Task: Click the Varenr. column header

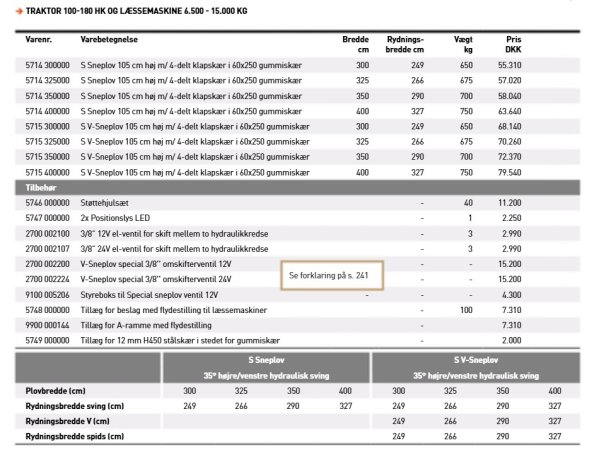Action: click(38, 43)
